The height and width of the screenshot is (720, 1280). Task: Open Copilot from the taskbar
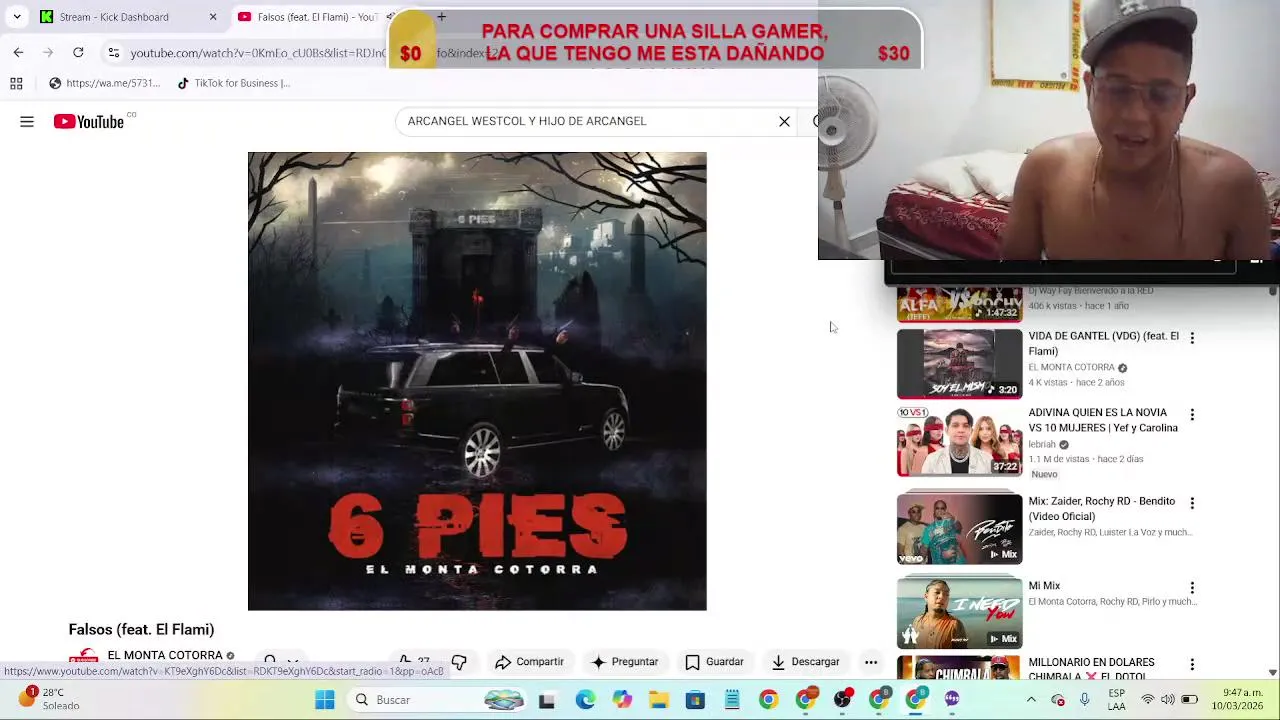pyautogui.click(x=622, y=700)
